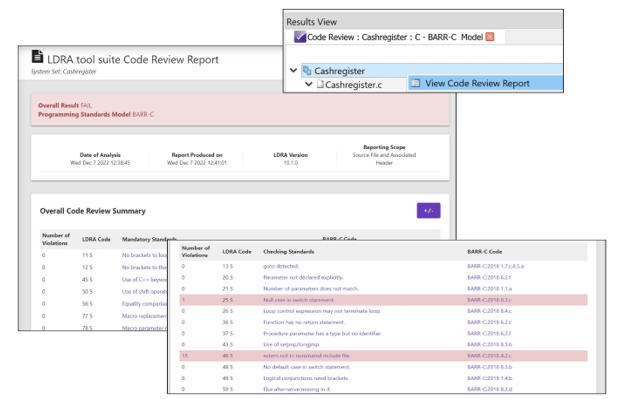Click the 46 S LDRA code cell
Viewport: 620px width, 399px height.
227,356
